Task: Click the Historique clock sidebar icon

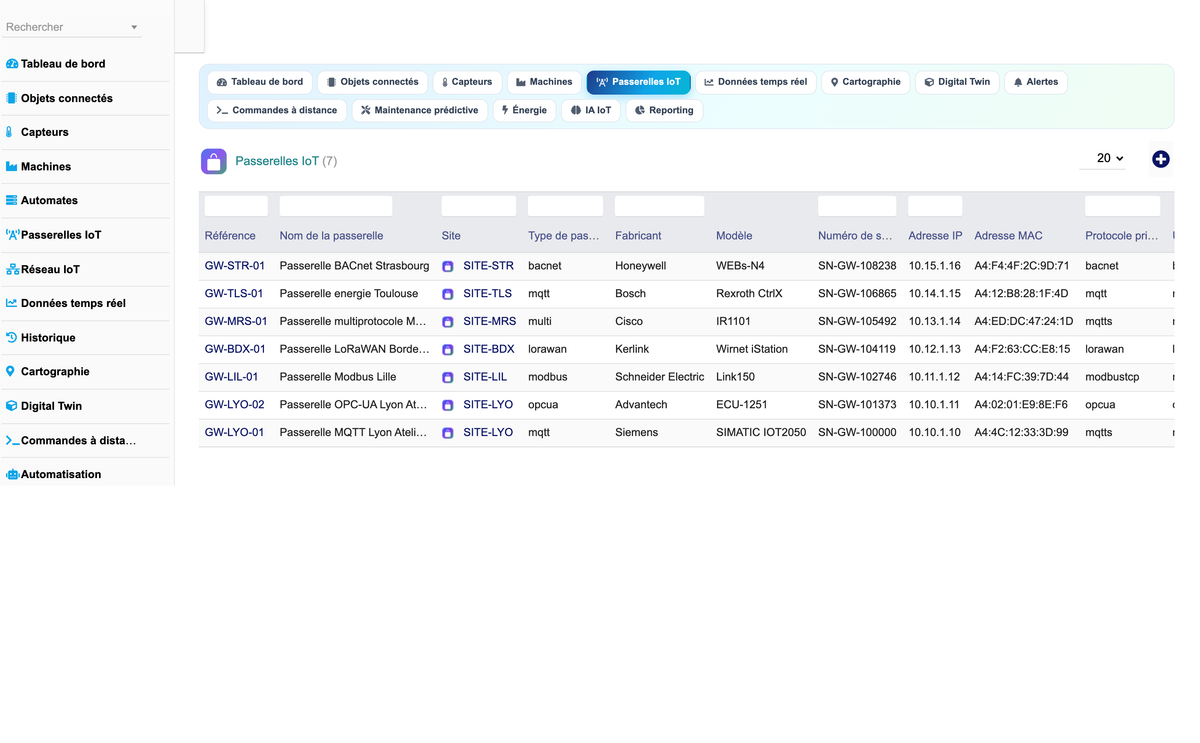Action: pos(12,337)
